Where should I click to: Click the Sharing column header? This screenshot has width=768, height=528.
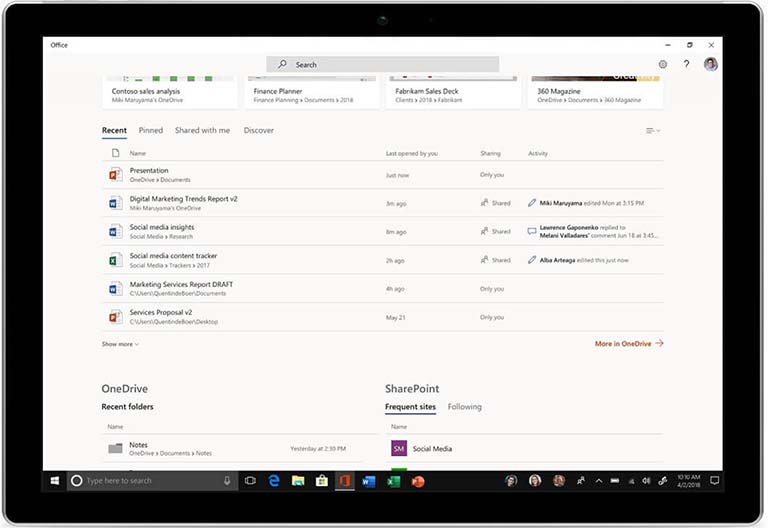[x=490, y=153]
